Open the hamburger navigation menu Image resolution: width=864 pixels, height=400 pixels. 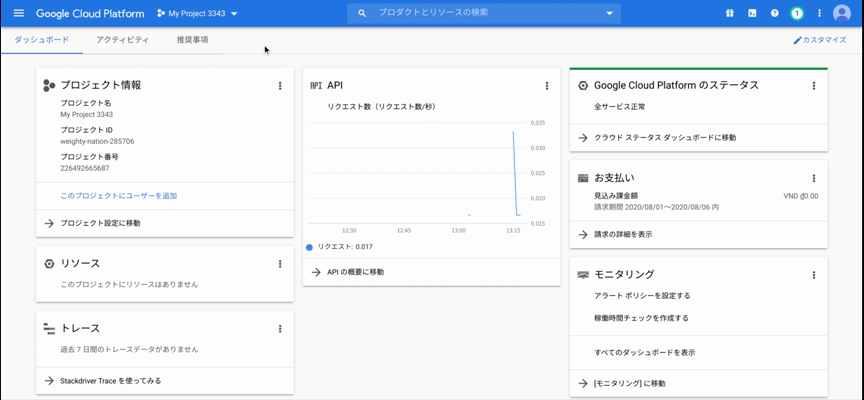tap(19, 13)
